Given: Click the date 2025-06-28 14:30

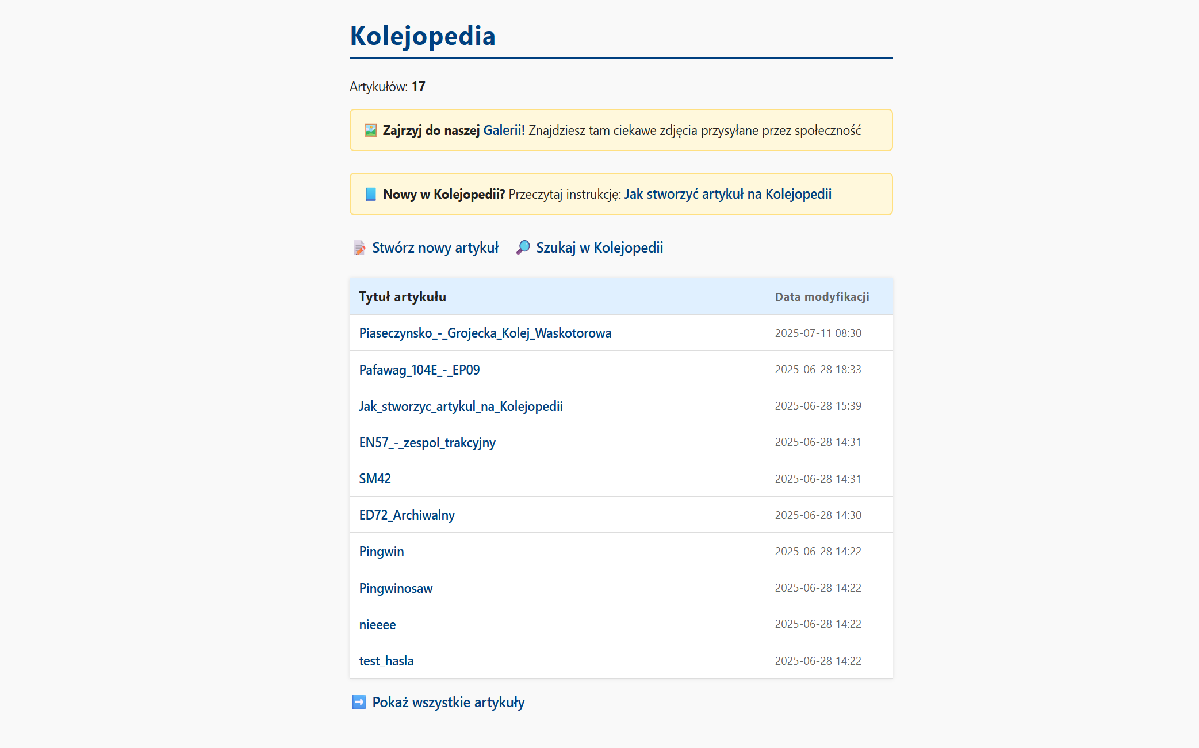Looking at the screenshot, I should click(x=818, y=515).
